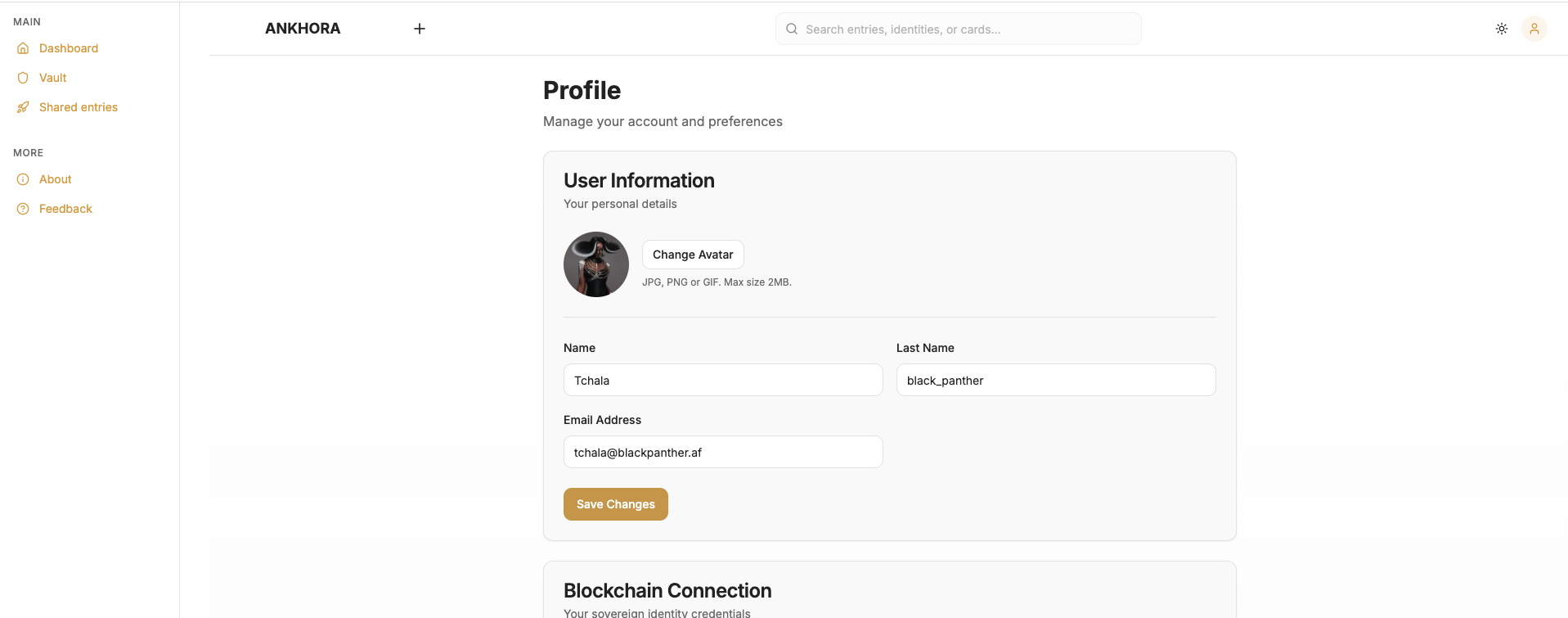This screenshot has width=1568, height=618.
Task: Open Shared entries in the sidebar
Action: point(79,107)
